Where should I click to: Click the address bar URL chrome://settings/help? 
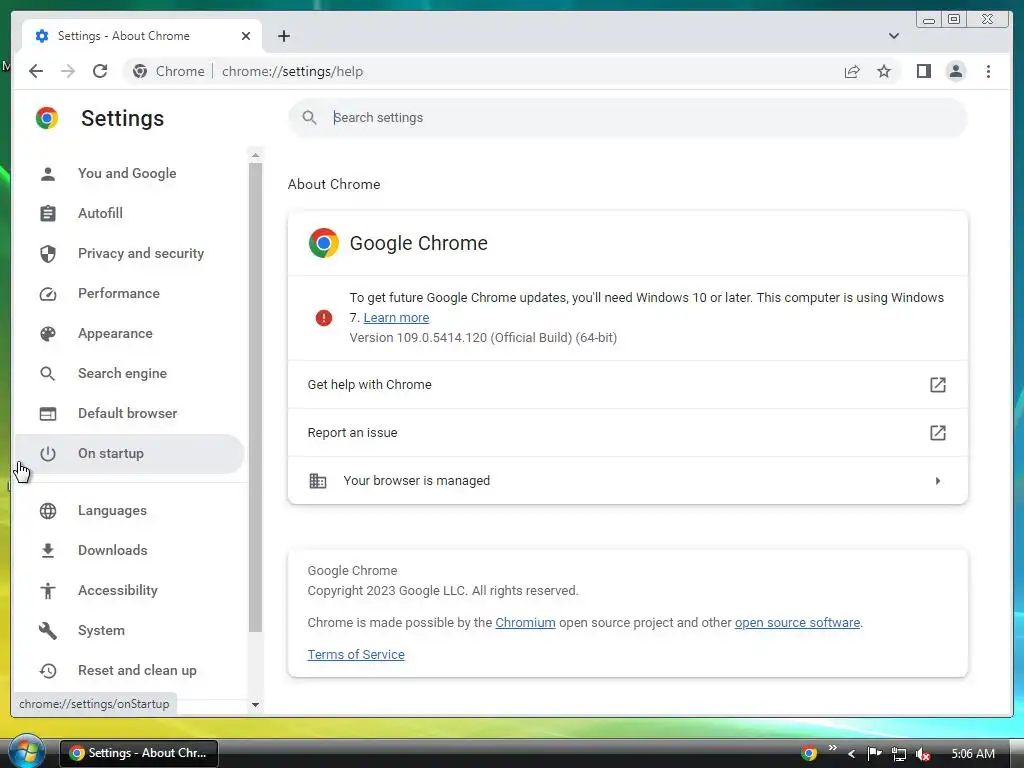pyautogui.click(x=293, y=71)
